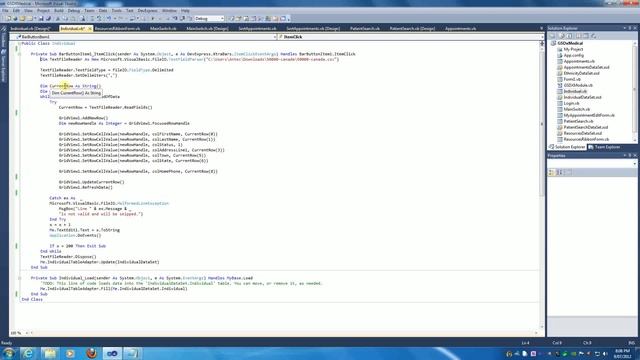Switch to the PatientSearch.vb [Design] tab
Image resolution: width=640 pixels, height=360 pixels.
pos(412,29)
